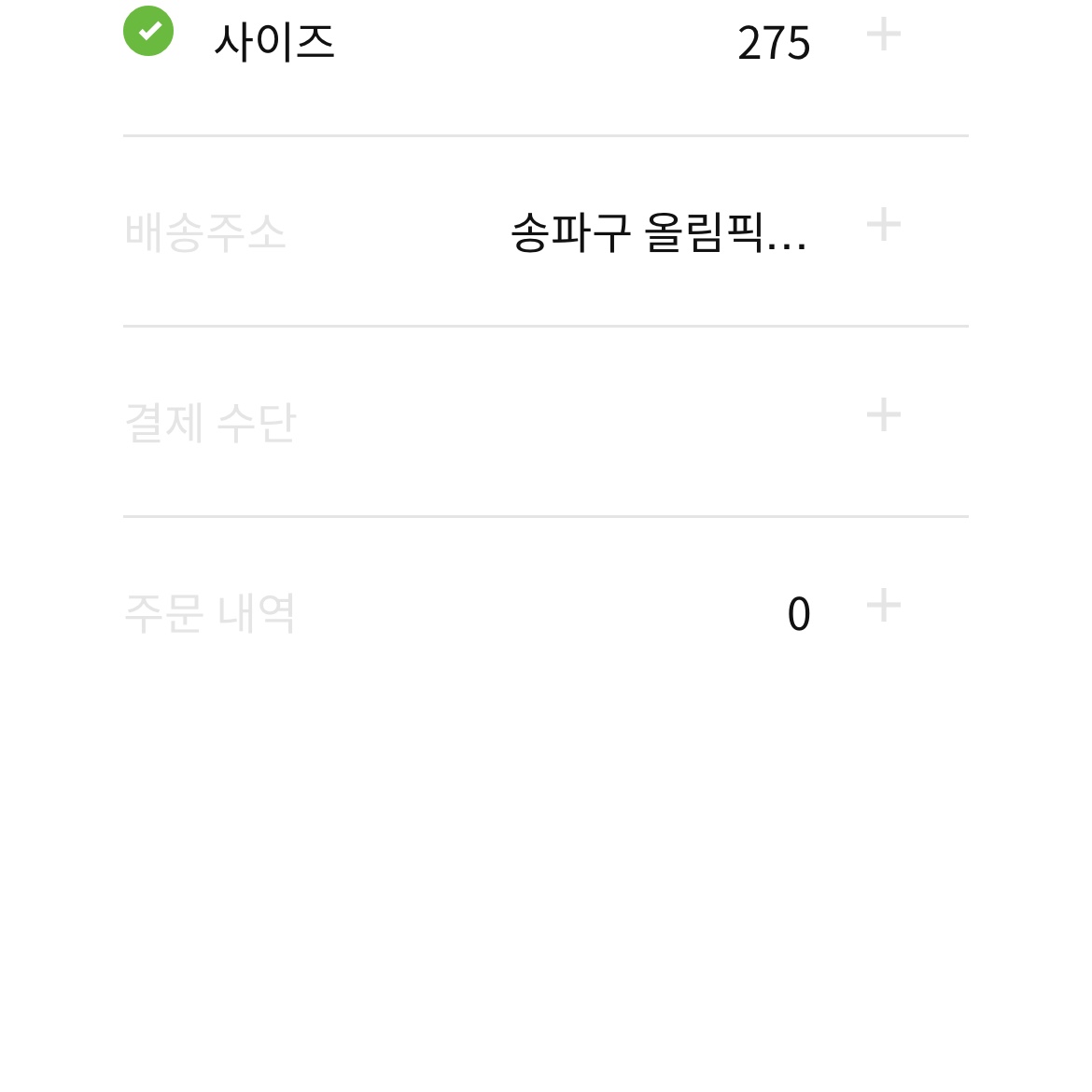Click the word 사이즈 next to the checkmark
This screenshot has height=1092, width=1092.
[x=274, y=42]
